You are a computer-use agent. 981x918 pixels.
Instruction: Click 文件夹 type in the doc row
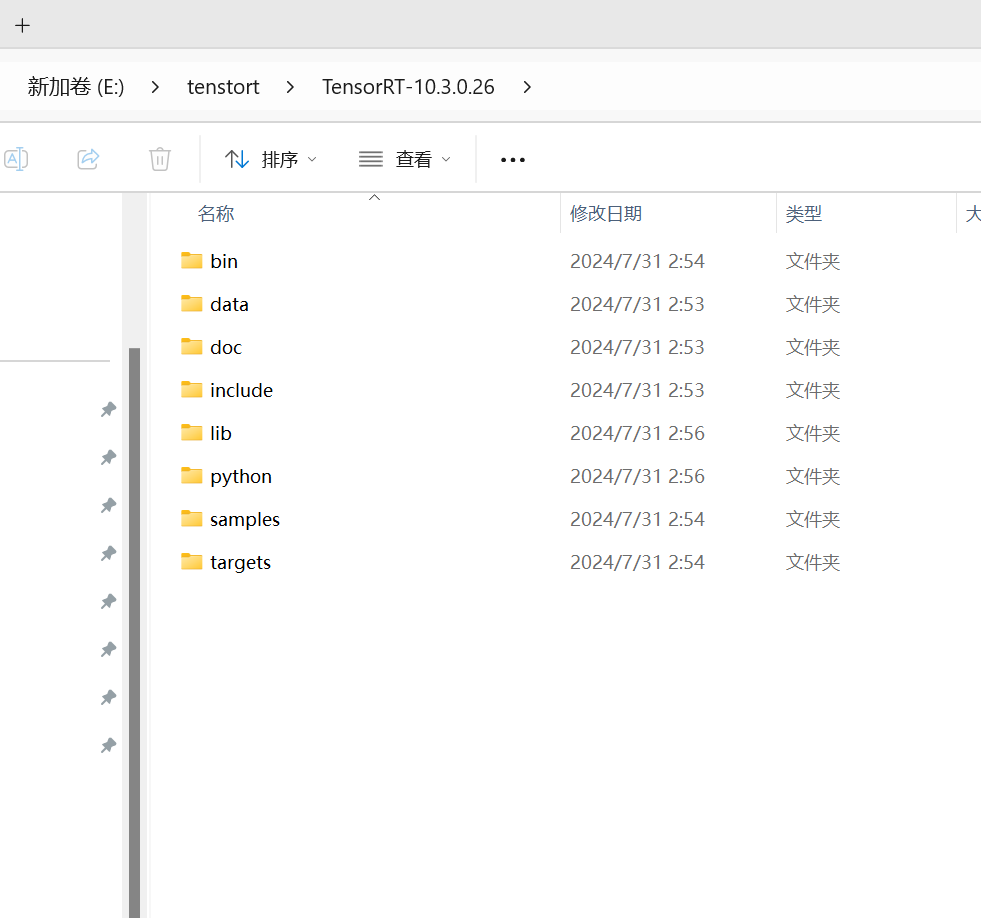point(813,347)
